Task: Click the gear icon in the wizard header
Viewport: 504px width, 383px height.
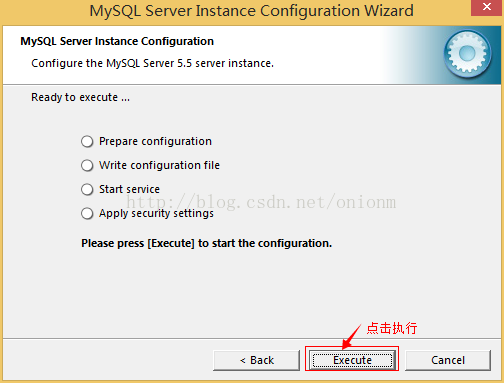Action: click(467, 54)
